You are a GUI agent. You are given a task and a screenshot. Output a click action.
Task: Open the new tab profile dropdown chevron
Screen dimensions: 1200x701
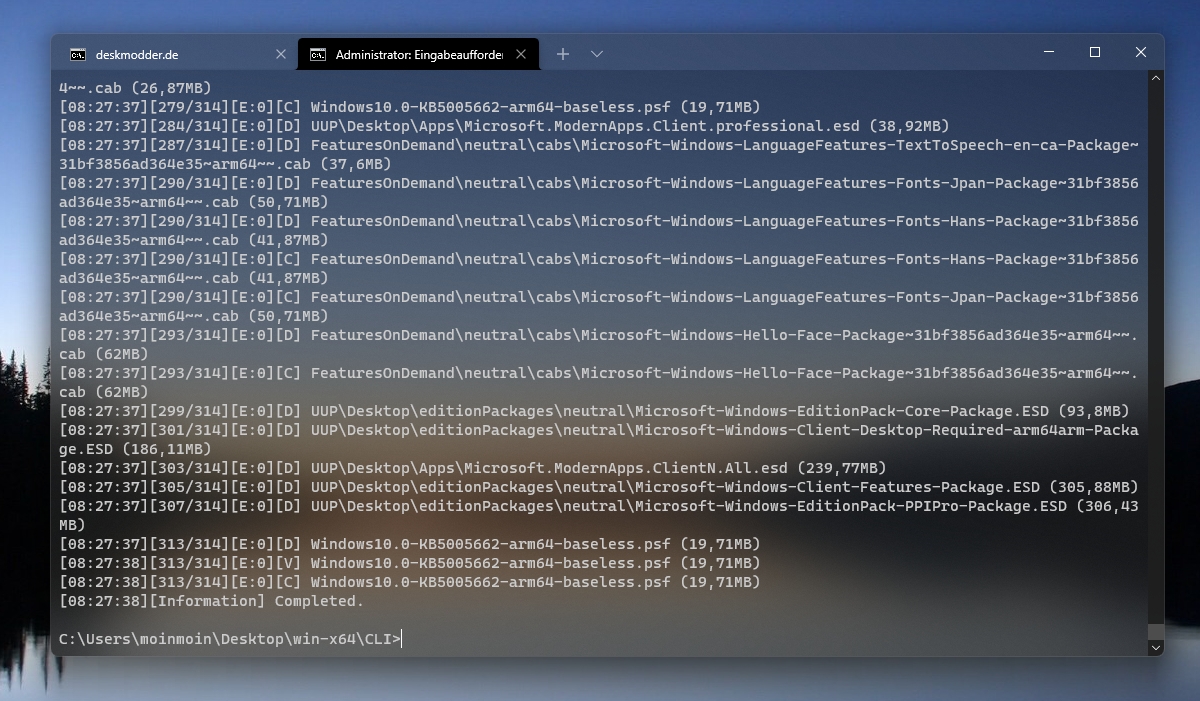click(x=597, y=54)
